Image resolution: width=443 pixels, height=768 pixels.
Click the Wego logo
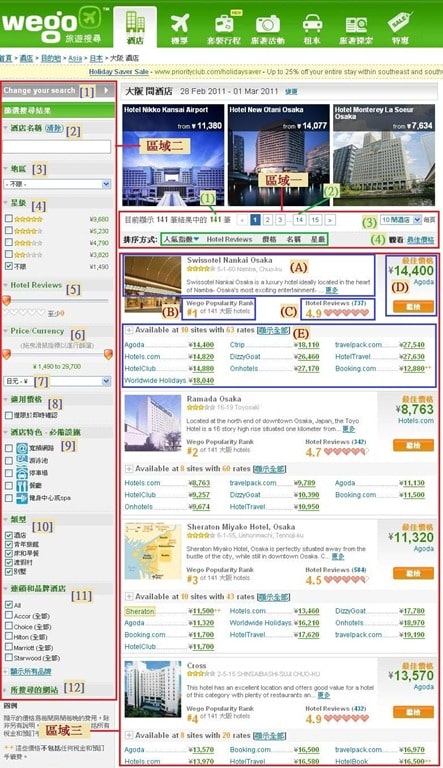click(51, 24)
